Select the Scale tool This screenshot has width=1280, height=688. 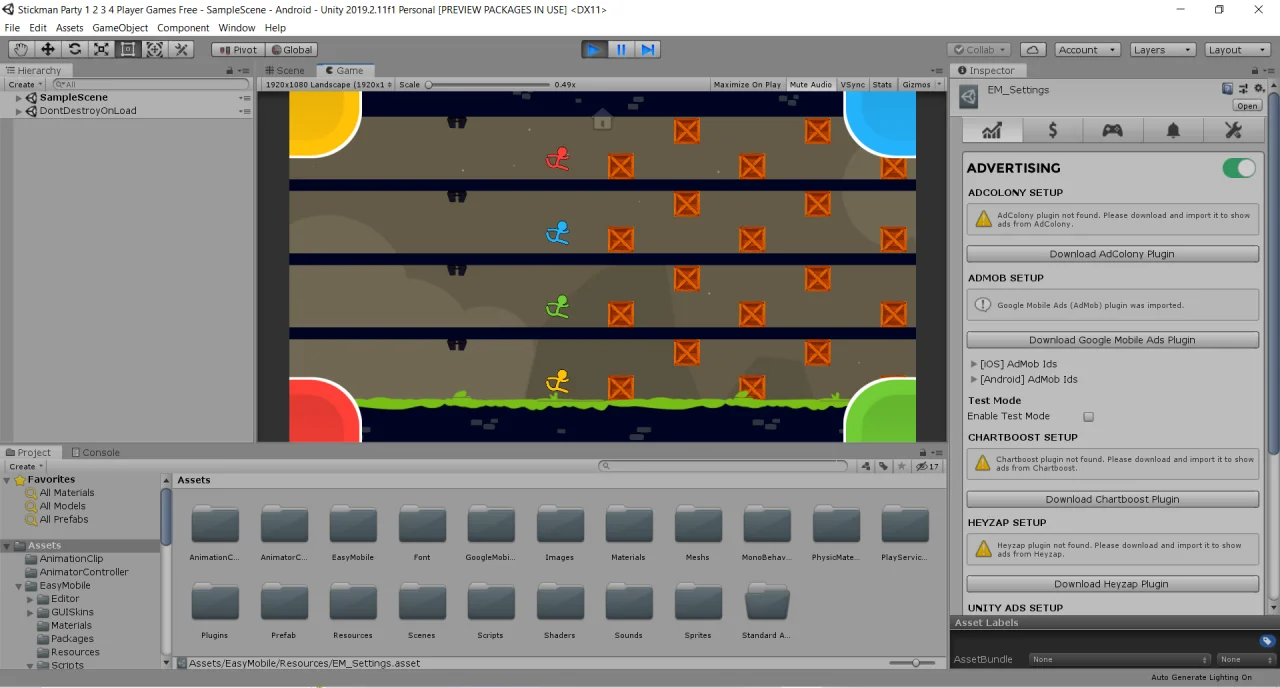(101, 49)
